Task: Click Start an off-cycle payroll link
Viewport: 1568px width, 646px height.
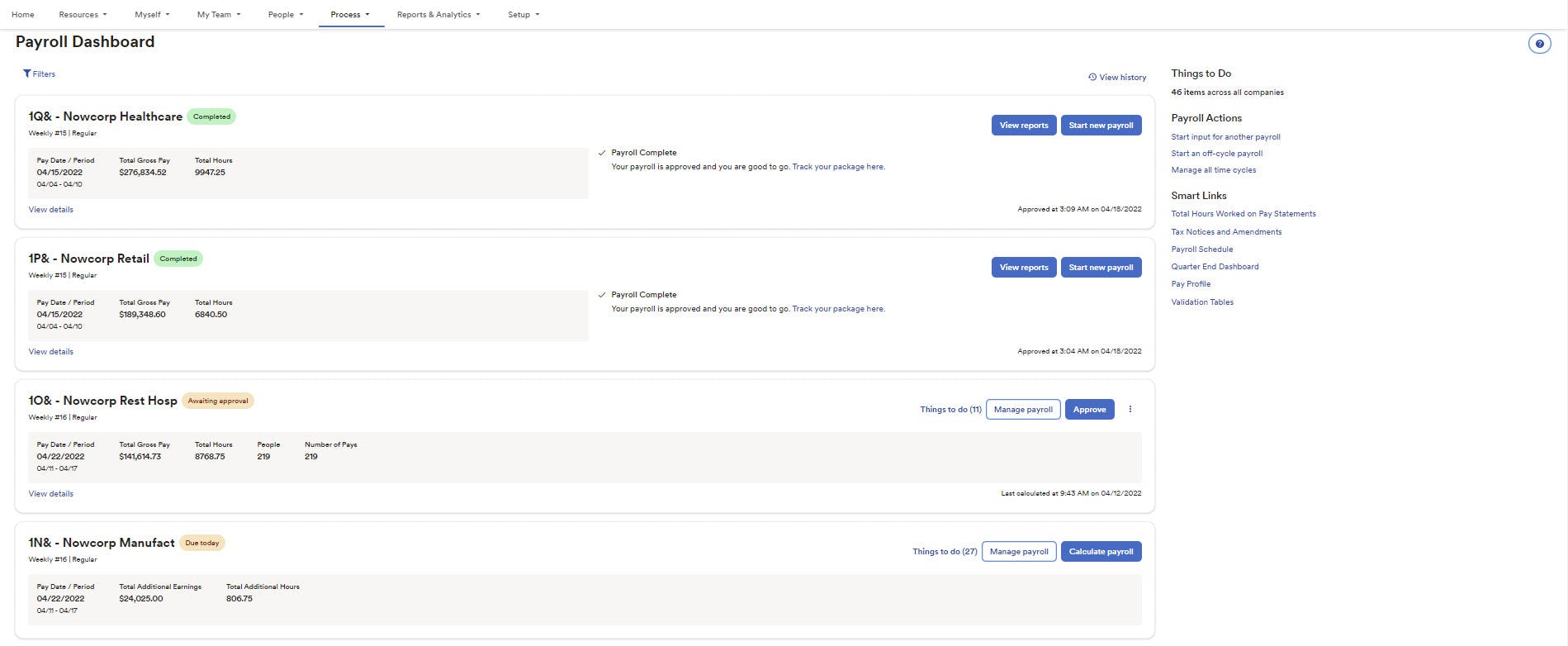Action: (x=1216, y=153)
